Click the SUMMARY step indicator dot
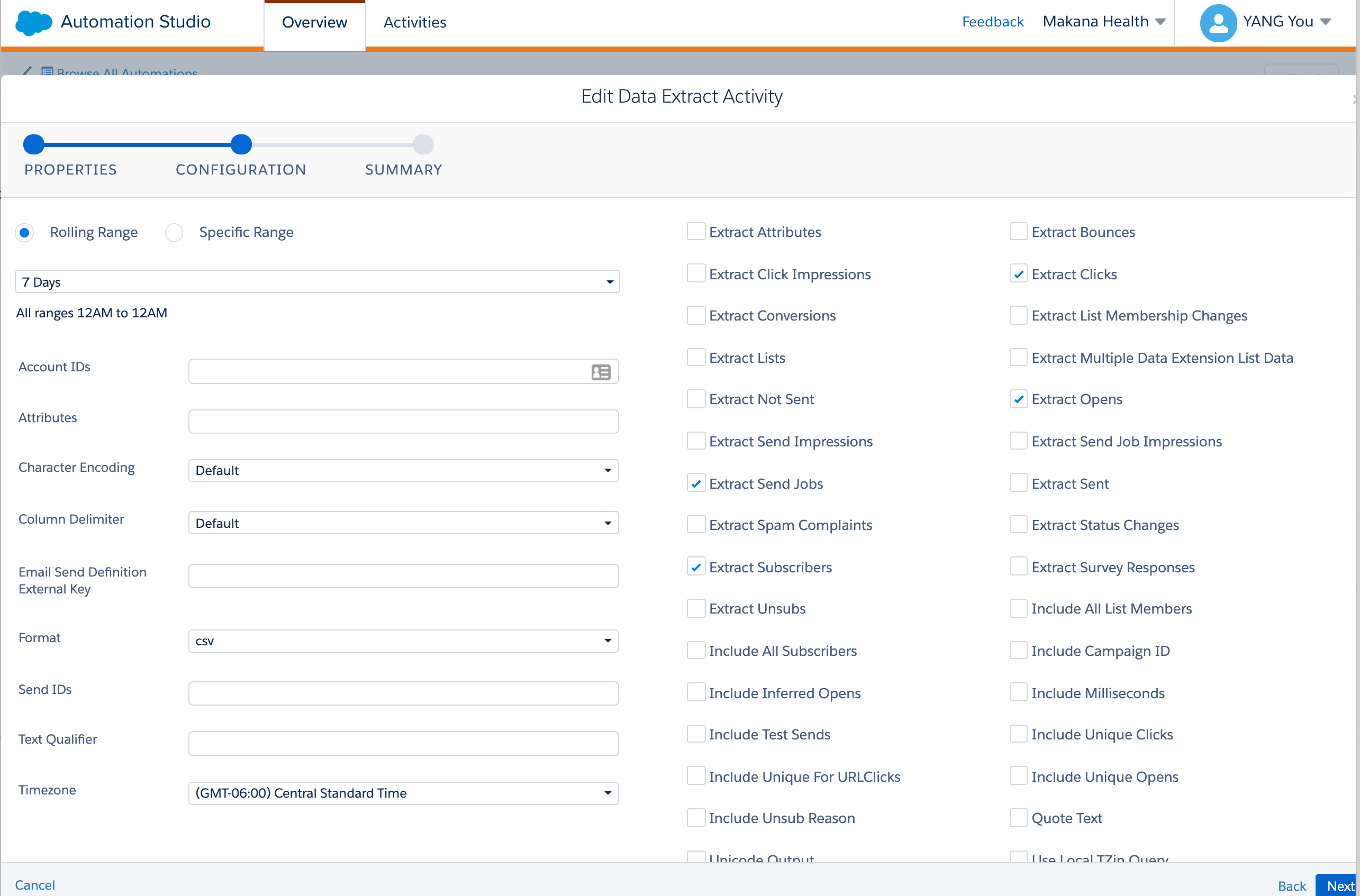Screen dimensions: 1360x896 point(423,144)
